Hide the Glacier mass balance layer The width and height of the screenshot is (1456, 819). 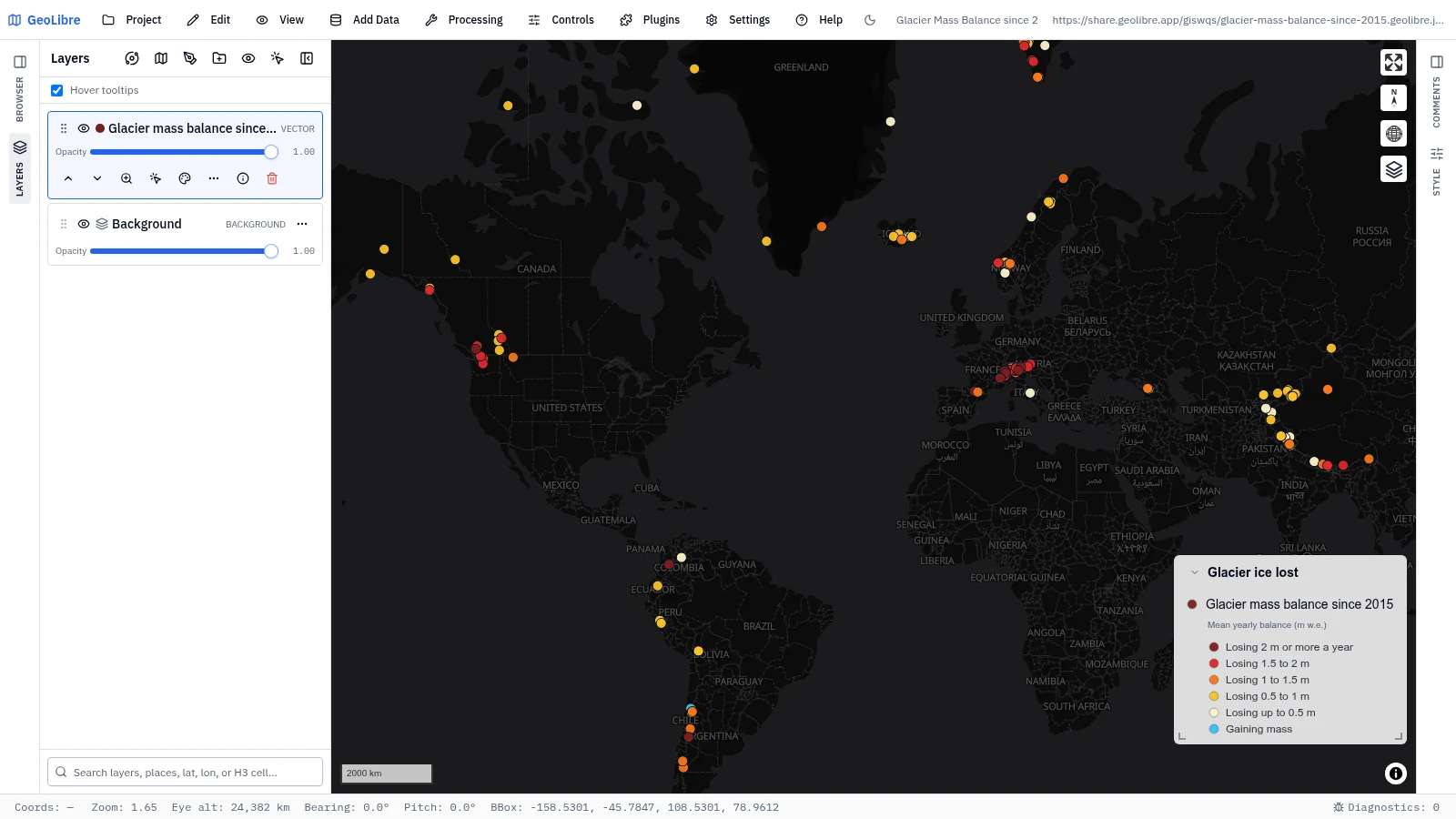(84, 128)
